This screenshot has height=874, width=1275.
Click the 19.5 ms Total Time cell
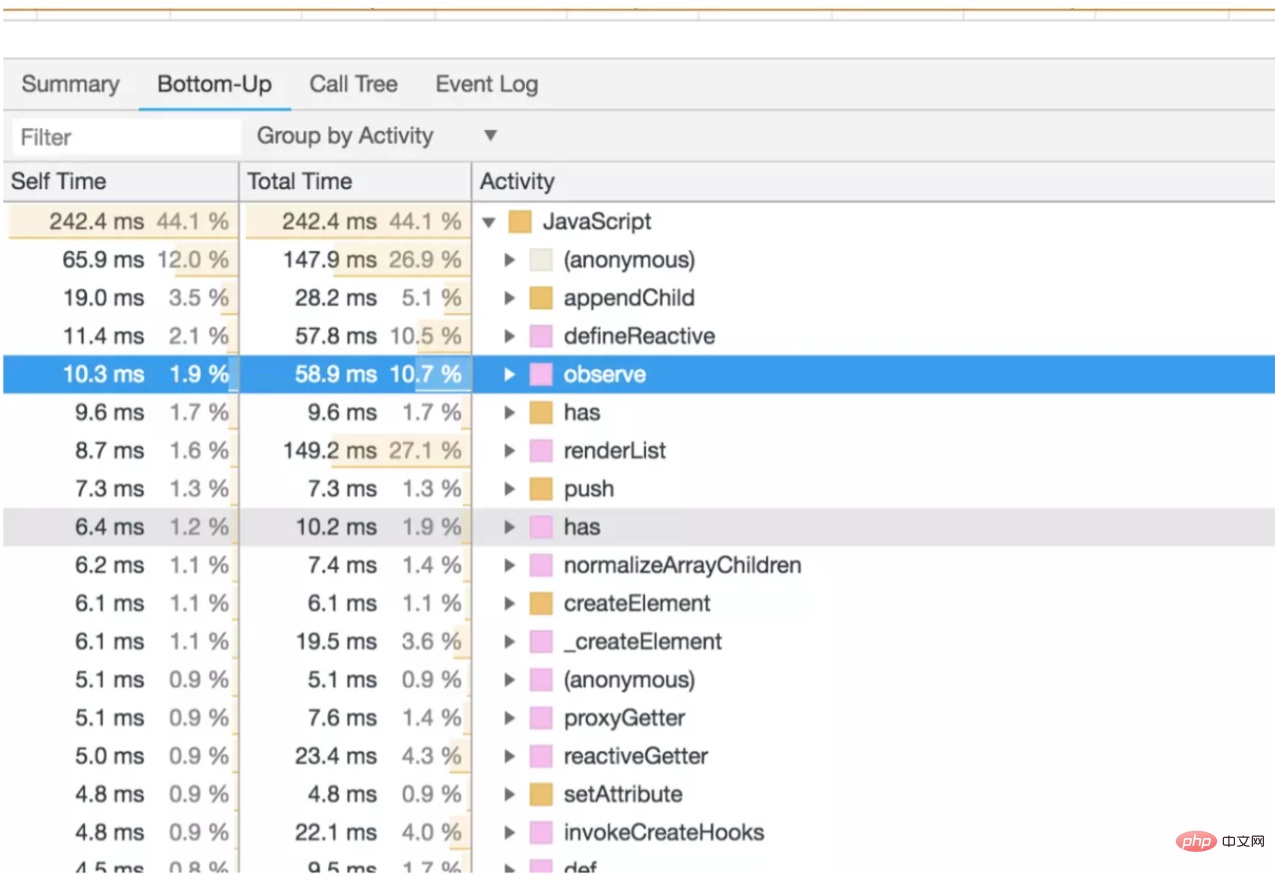click(355, 642)
